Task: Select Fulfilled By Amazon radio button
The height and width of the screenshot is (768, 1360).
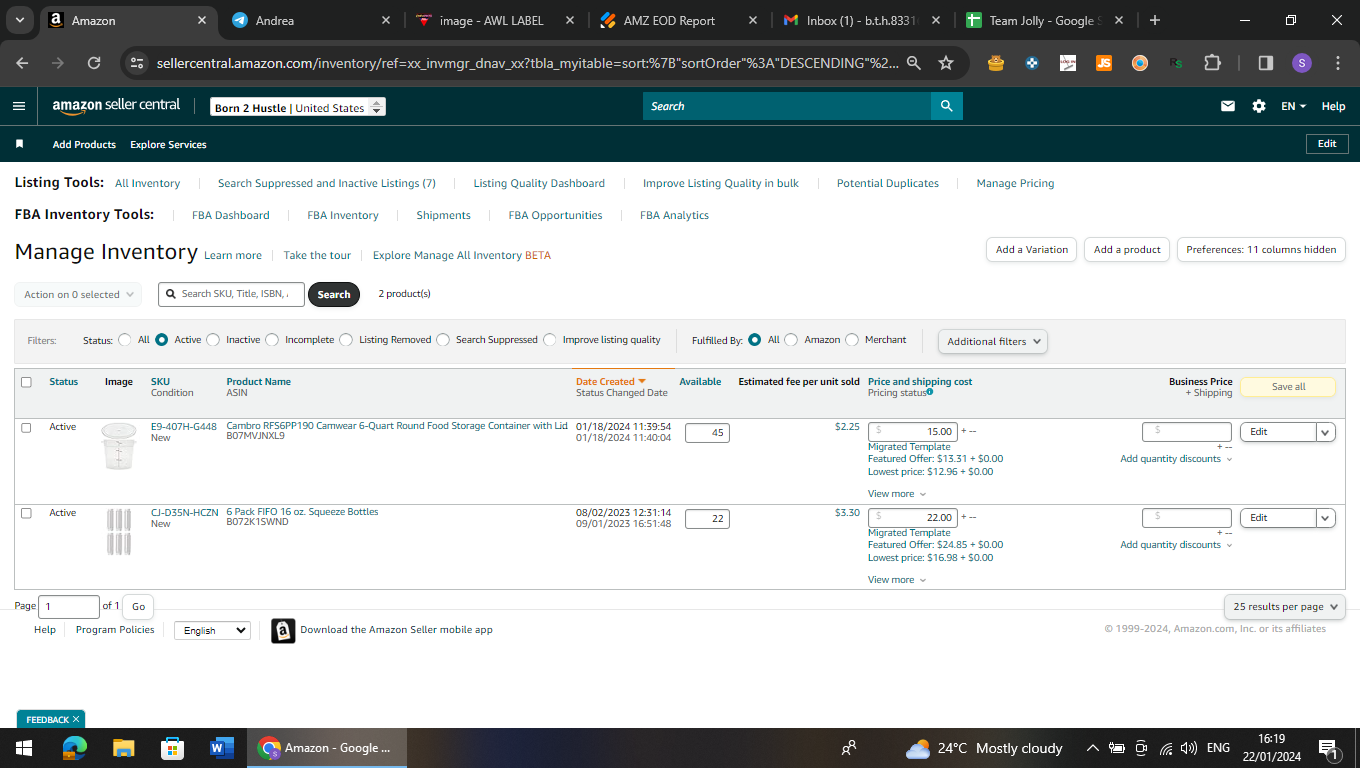Action: [x=791, y=340]
